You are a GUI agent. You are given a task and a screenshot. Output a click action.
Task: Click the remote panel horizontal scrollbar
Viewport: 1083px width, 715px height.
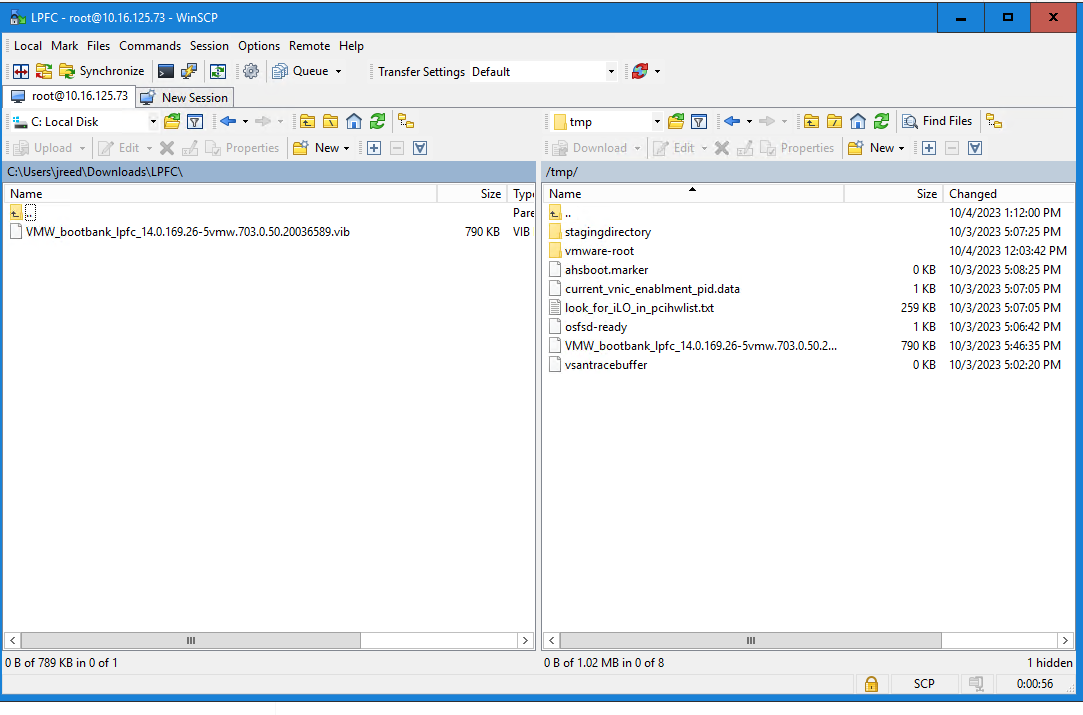click(750, 640)
